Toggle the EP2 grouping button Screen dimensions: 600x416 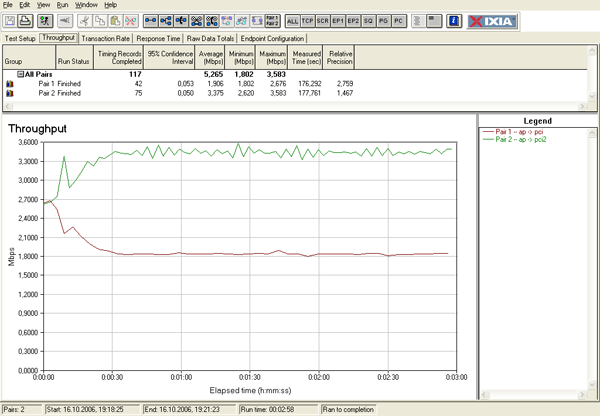pyautogui.click(x=353, y=21)
